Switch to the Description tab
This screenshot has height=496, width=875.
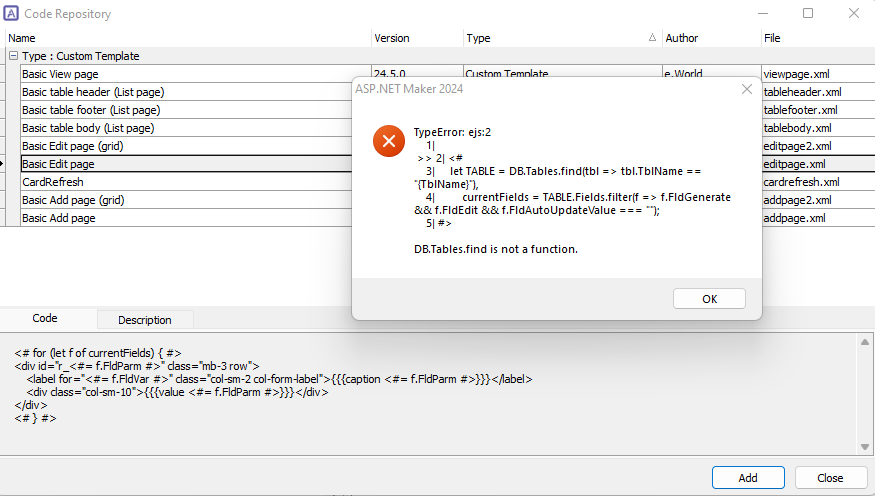[145, 320]
